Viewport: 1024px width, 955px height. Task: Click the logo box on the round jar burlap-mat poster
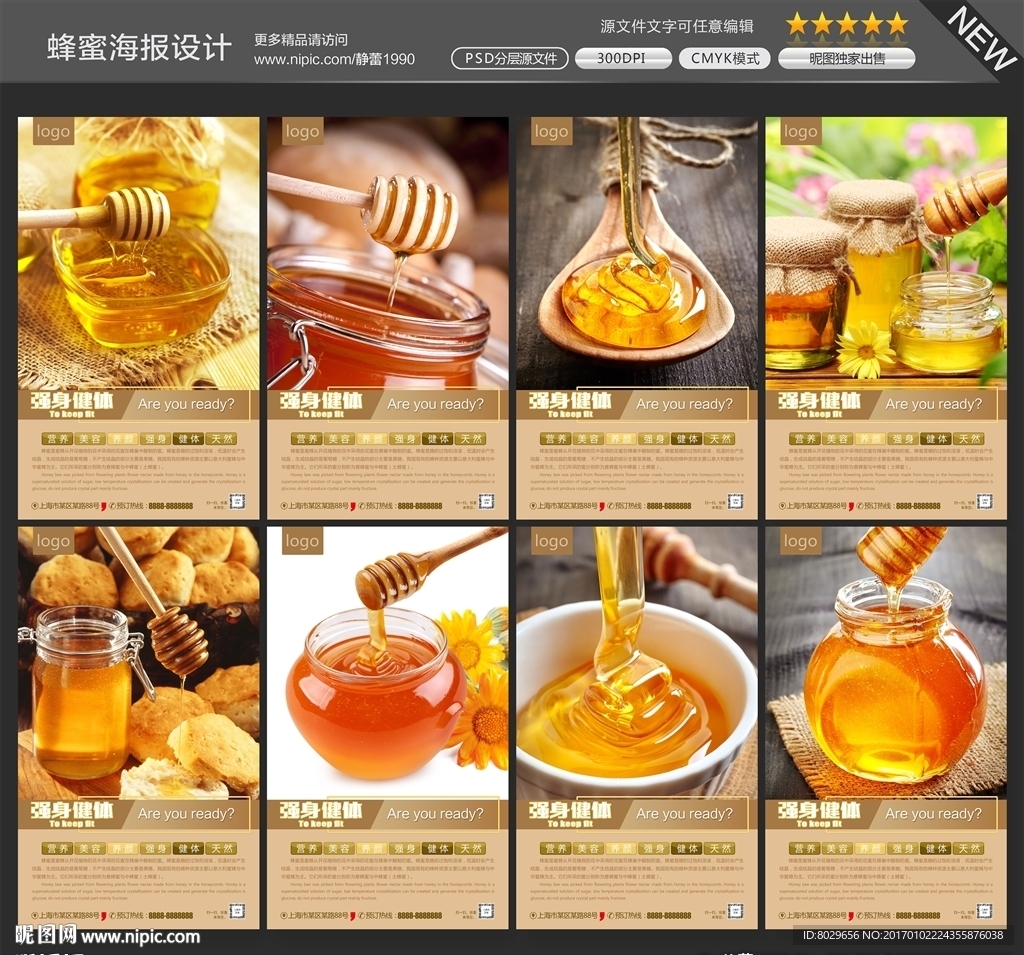tap(801, 541)
